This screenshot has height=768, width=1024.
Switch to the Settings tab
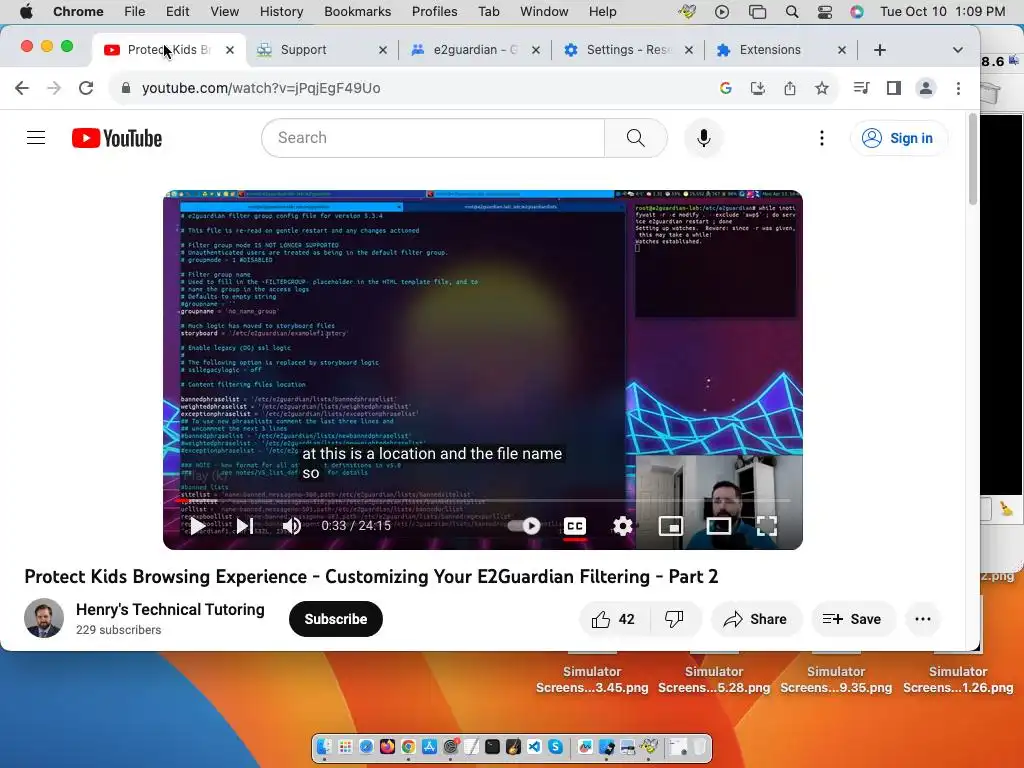(x=627, y=50)
